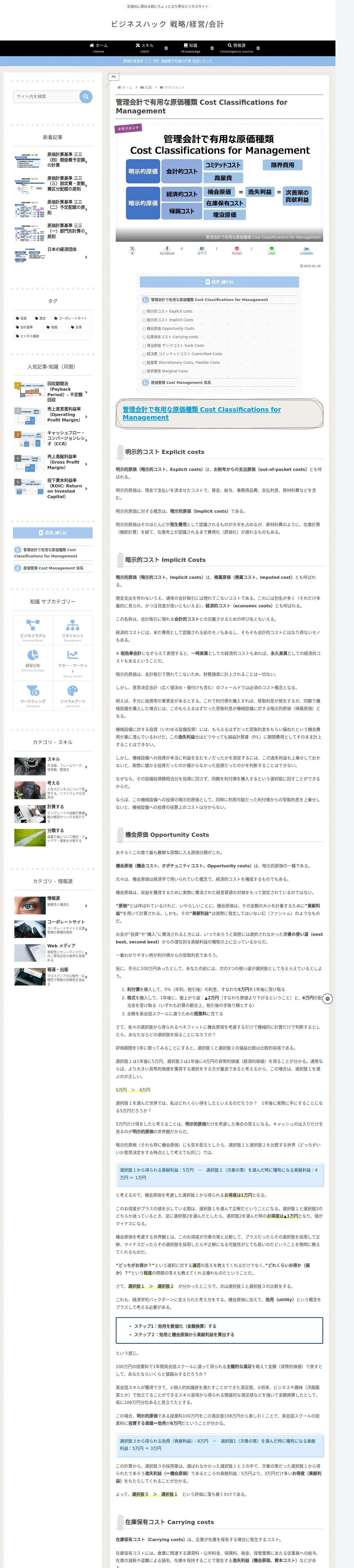Open the 計算する category card

[x=53, y=814]
